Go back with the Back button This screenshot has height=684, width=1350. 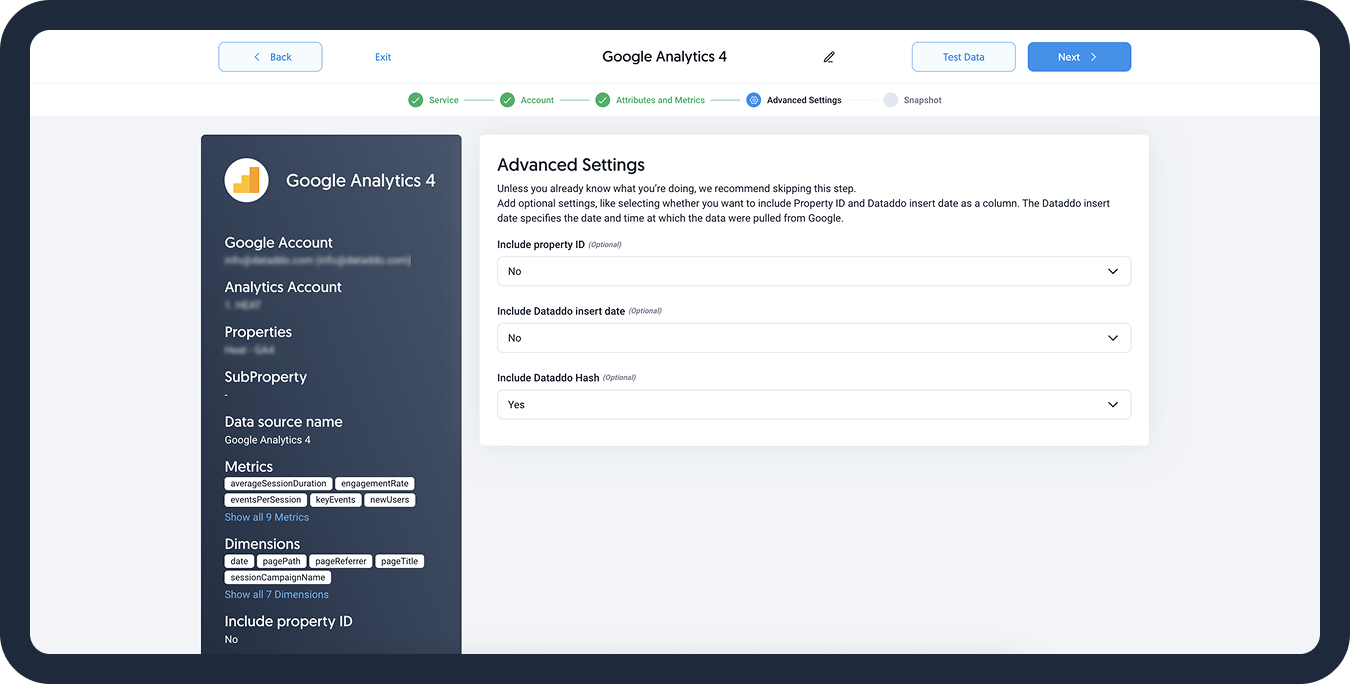click(270, 57)
